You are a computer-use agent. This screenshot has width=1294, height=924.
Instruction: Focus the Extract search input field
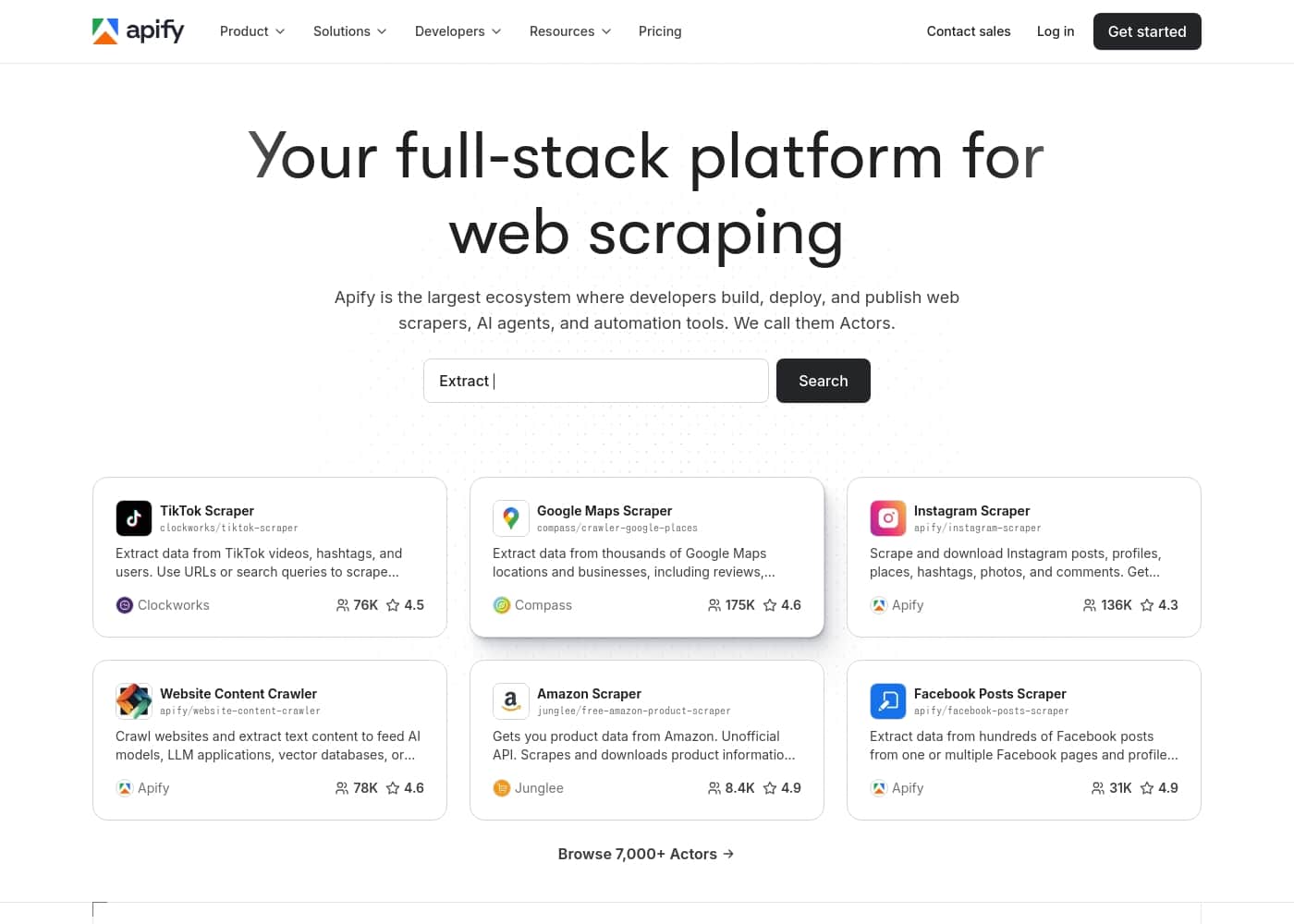tap(596, 381)
